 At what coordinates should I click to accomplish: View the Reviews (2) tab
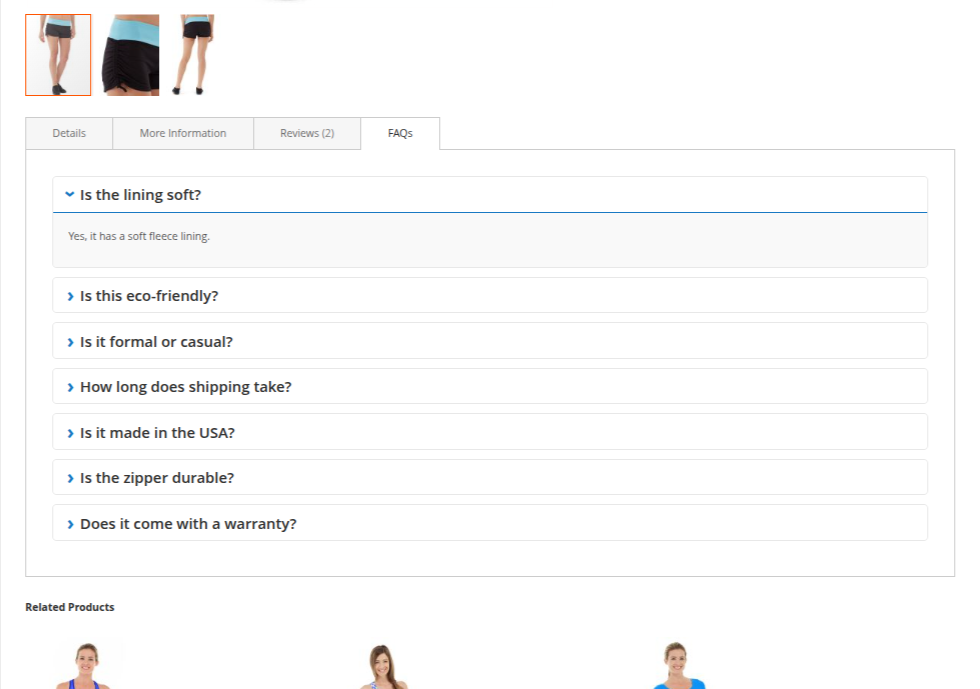pyautogui.click(x=307, y=133)
